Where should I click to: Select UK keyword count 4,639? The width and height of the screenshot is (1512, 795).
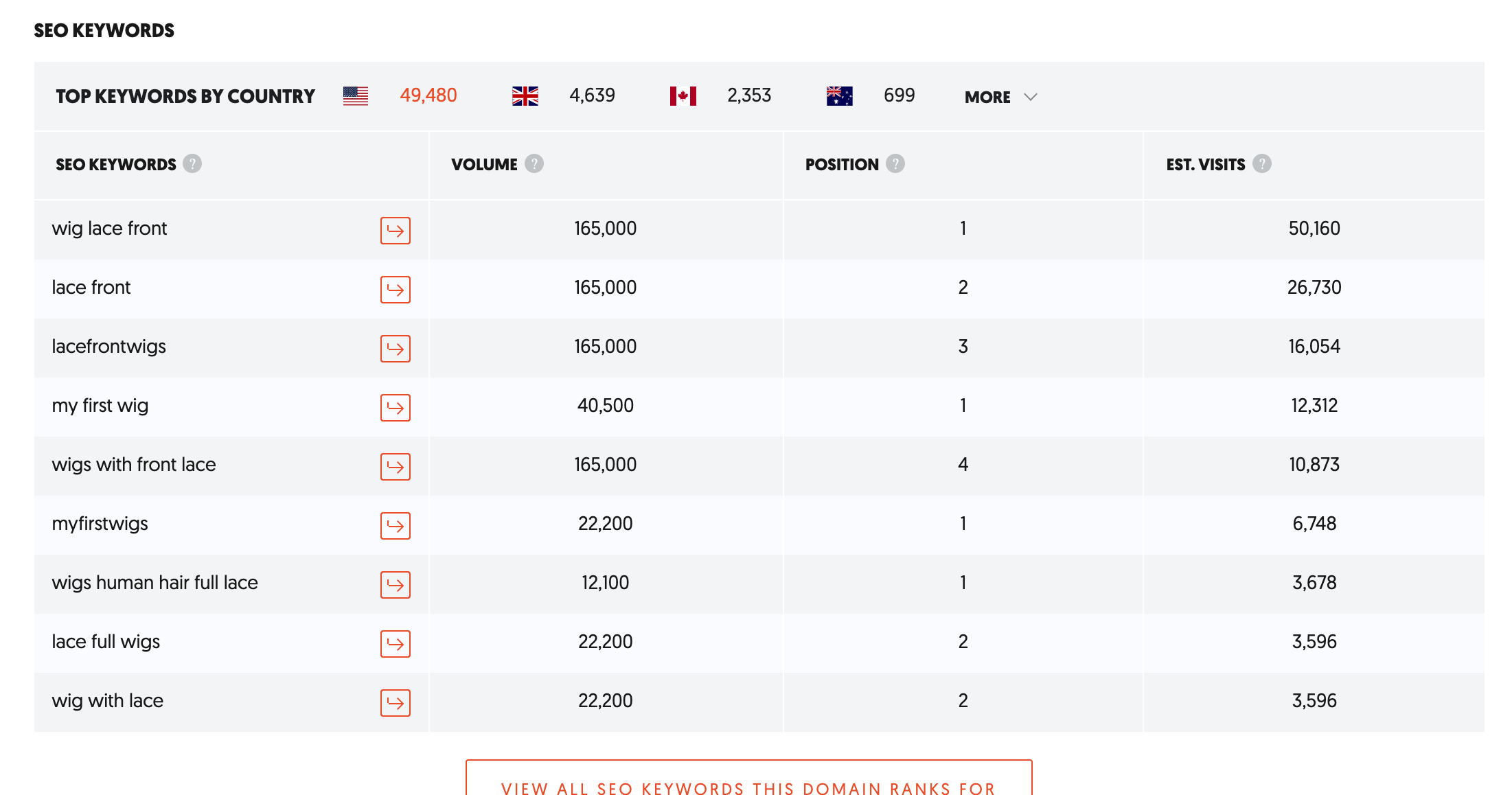point(592,95)
